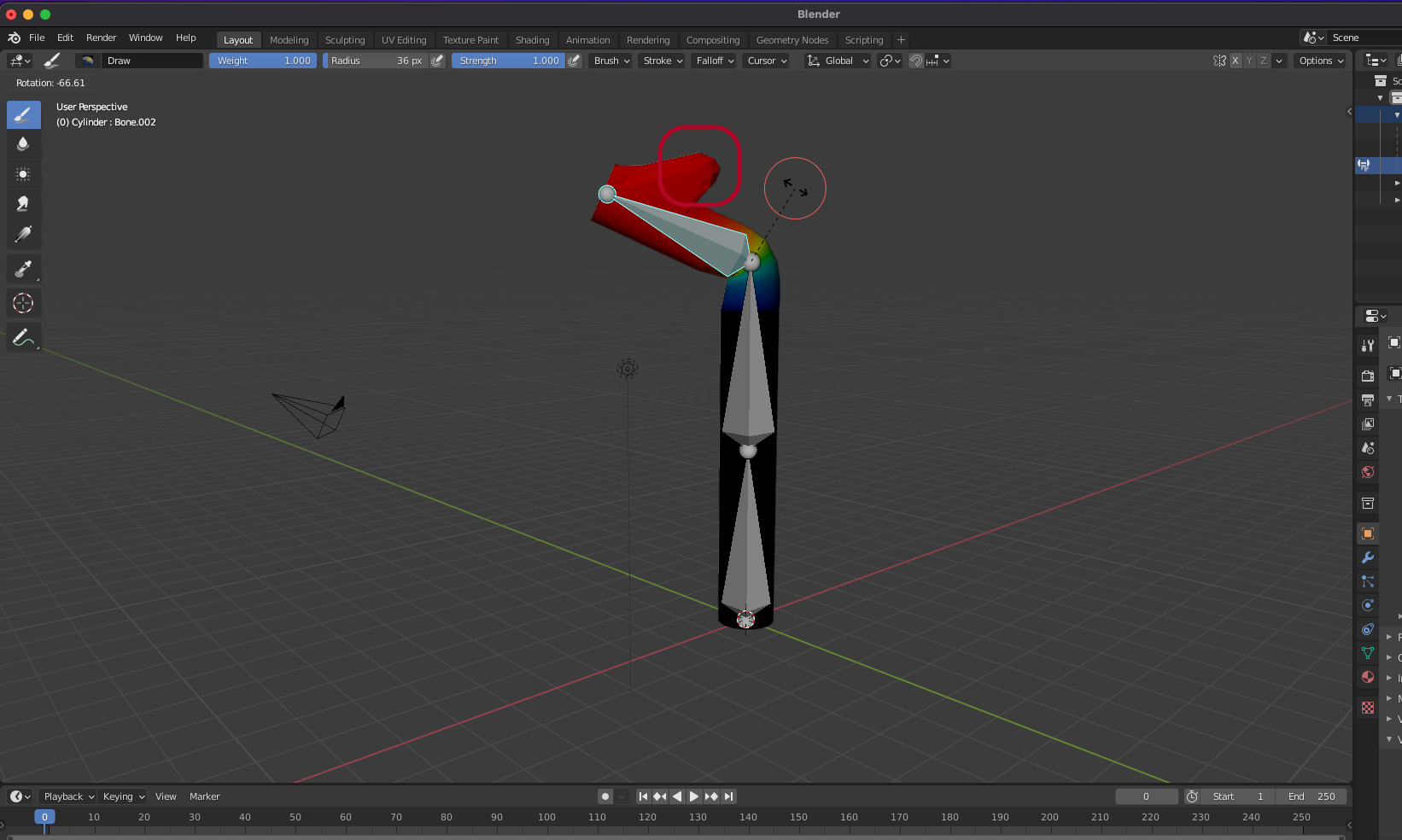1402x840 pixels.
Task: Open the Output properties tab
Action: pyautogui.click(x=1367, y=400)
